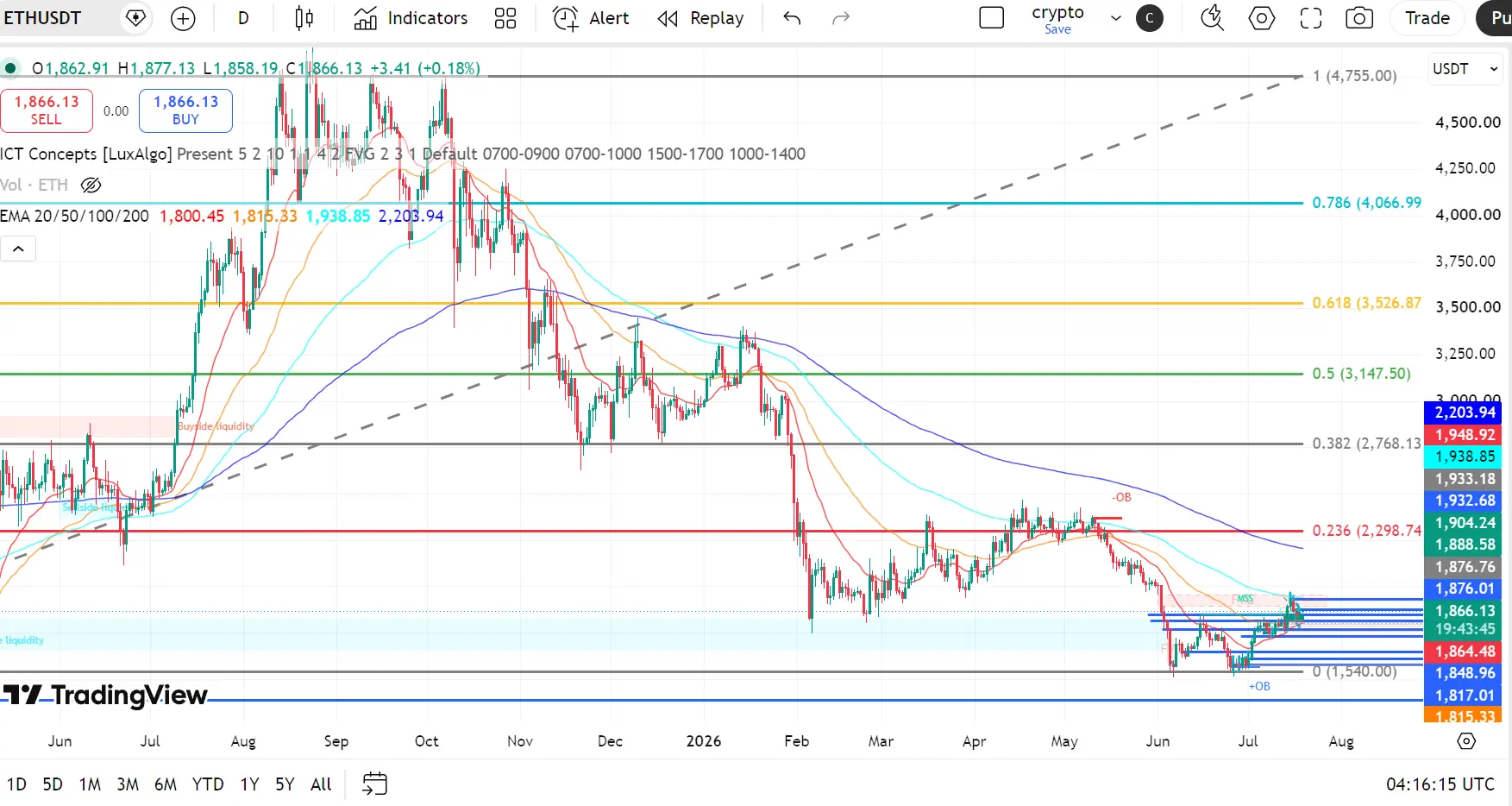Open the USDT currency dropdown
The image size is (1512, 806).
point(1465,69)
